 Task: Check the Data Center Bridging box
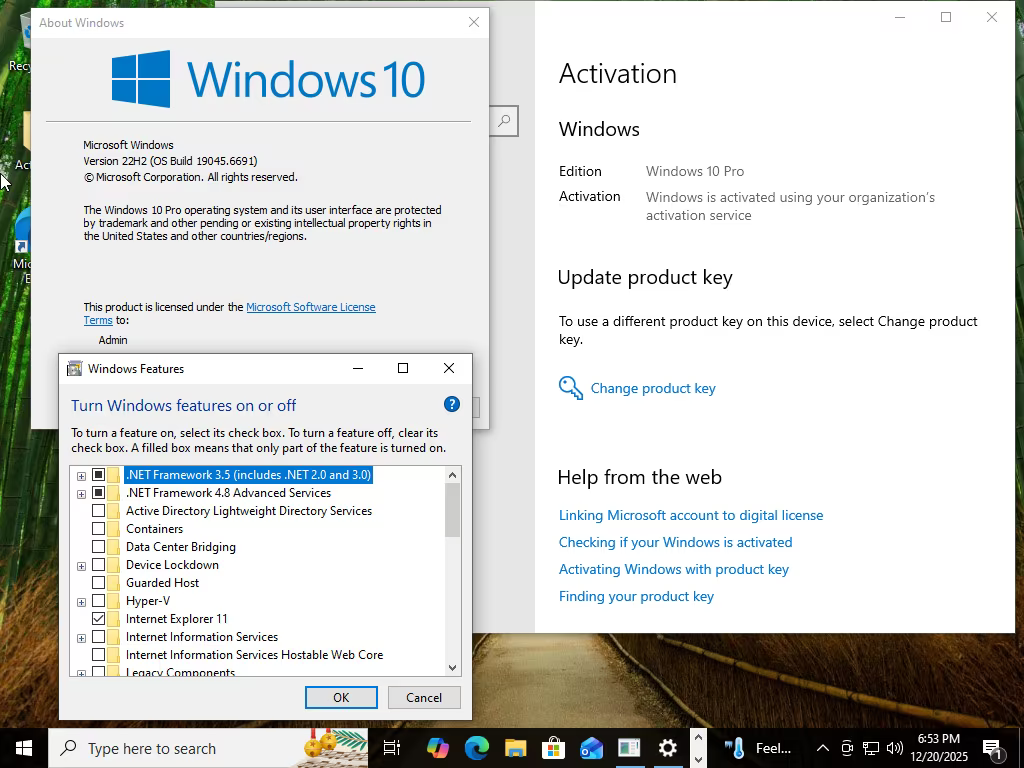point(99,547)
